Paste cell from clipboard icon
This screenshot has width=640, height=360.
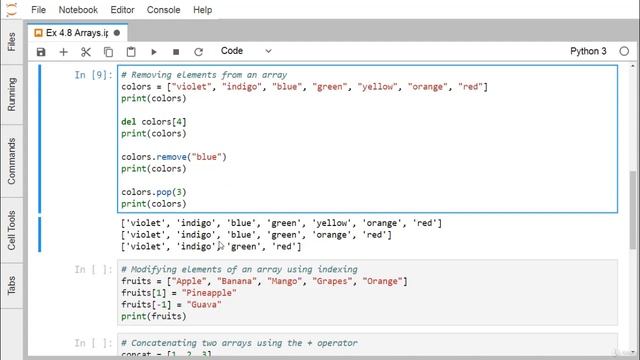pos(131,52)
